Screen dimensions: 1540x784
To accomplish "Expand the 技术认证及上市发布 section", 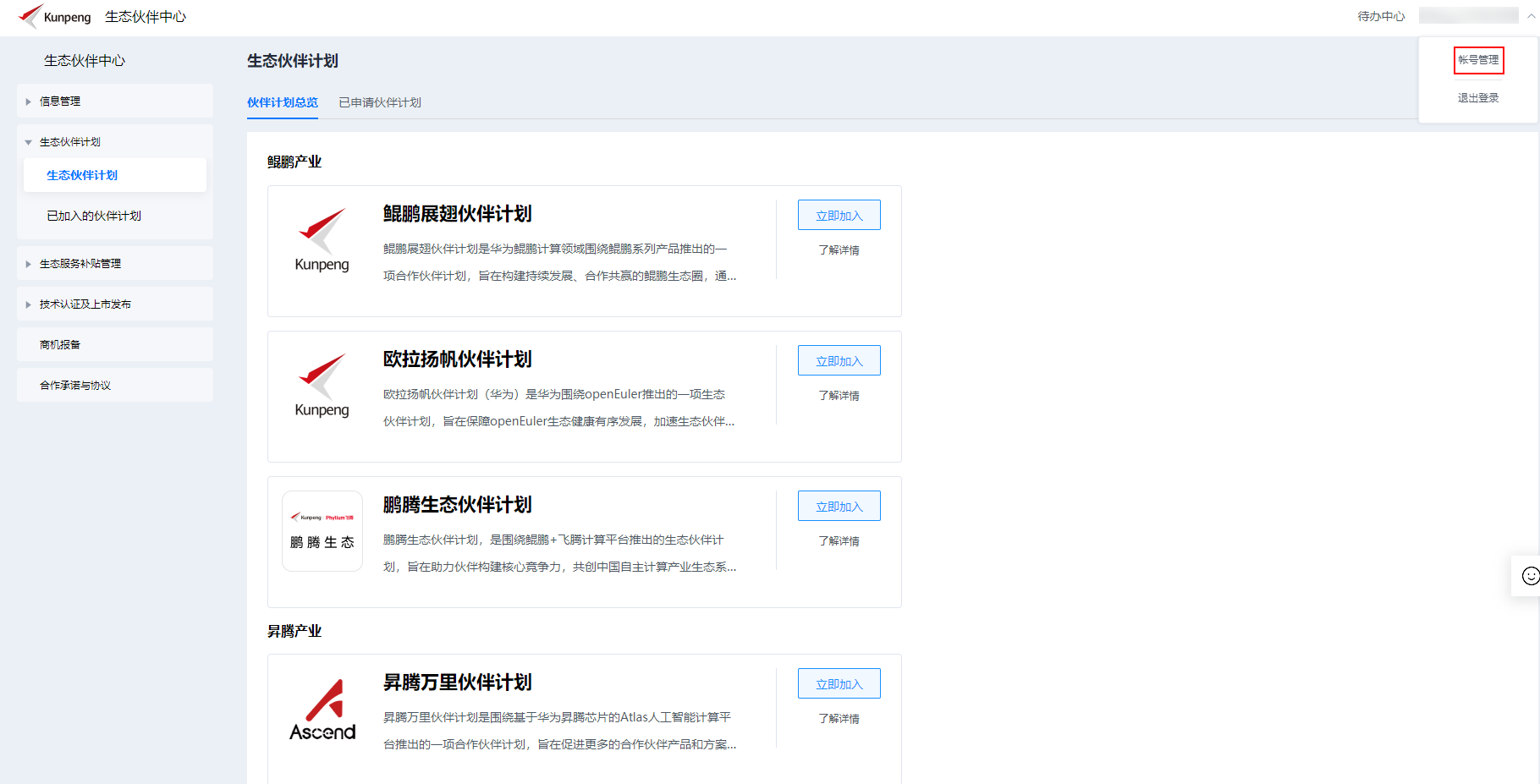I will tap(115, 304).
